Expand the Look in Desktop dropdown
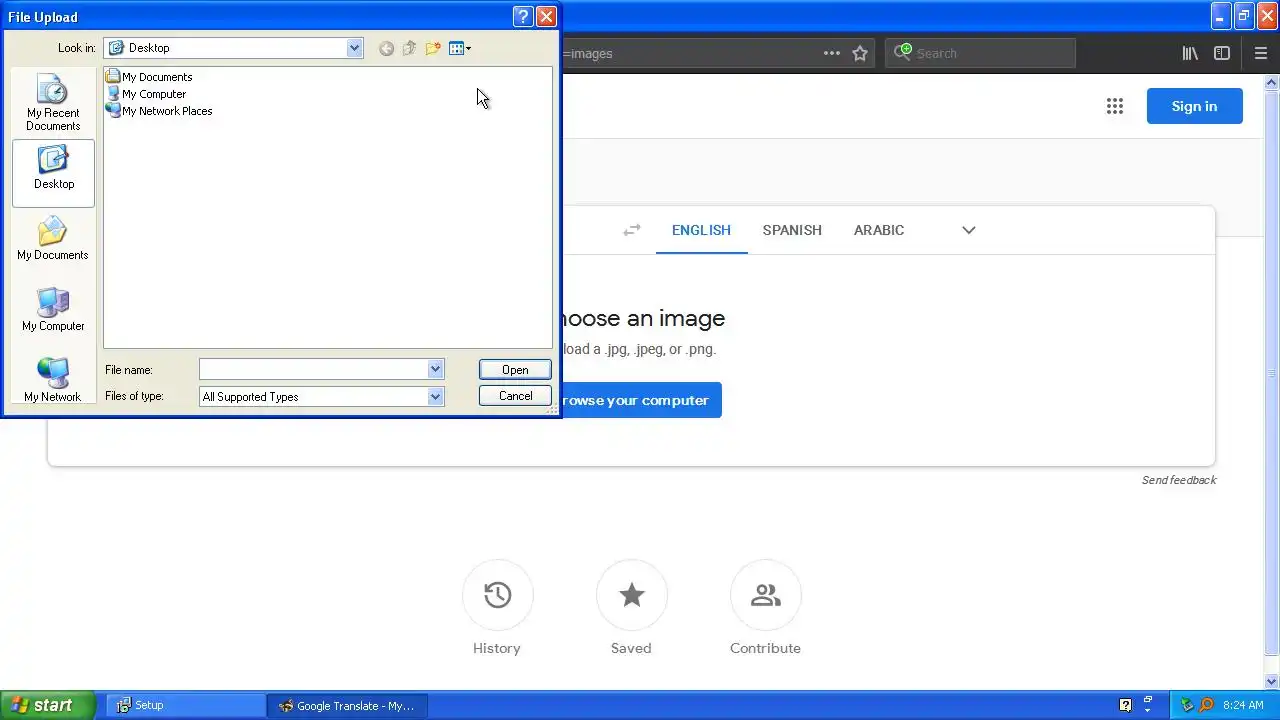This screenshot has height=720, width=1280. click(x=354, y=48)
